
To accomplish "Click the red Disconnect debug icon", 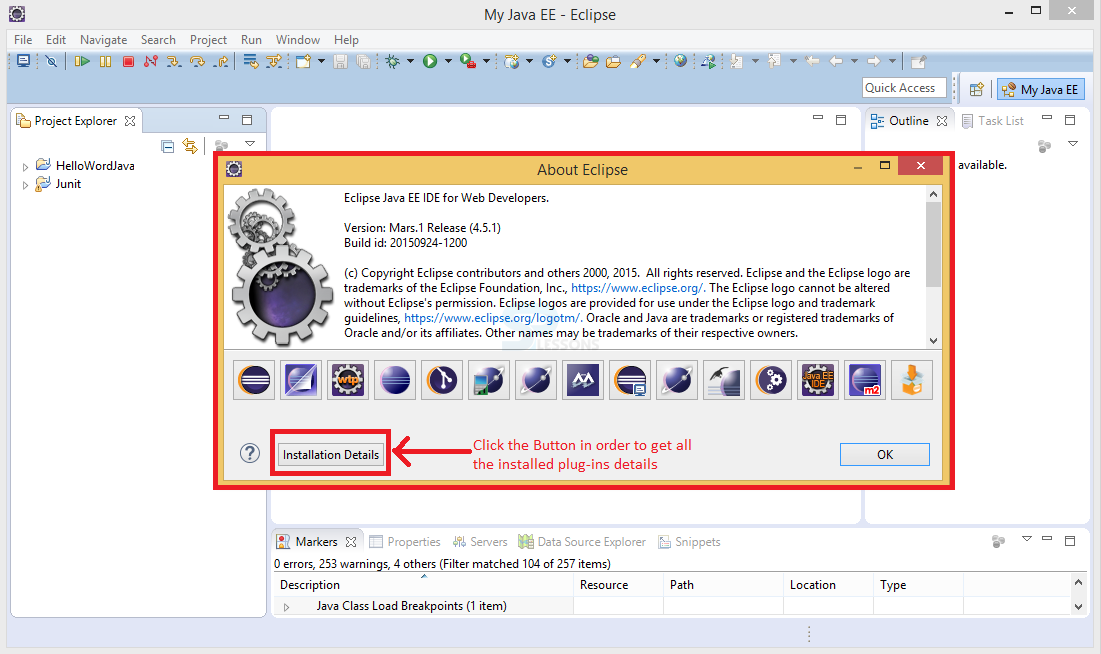I will 150,61.
